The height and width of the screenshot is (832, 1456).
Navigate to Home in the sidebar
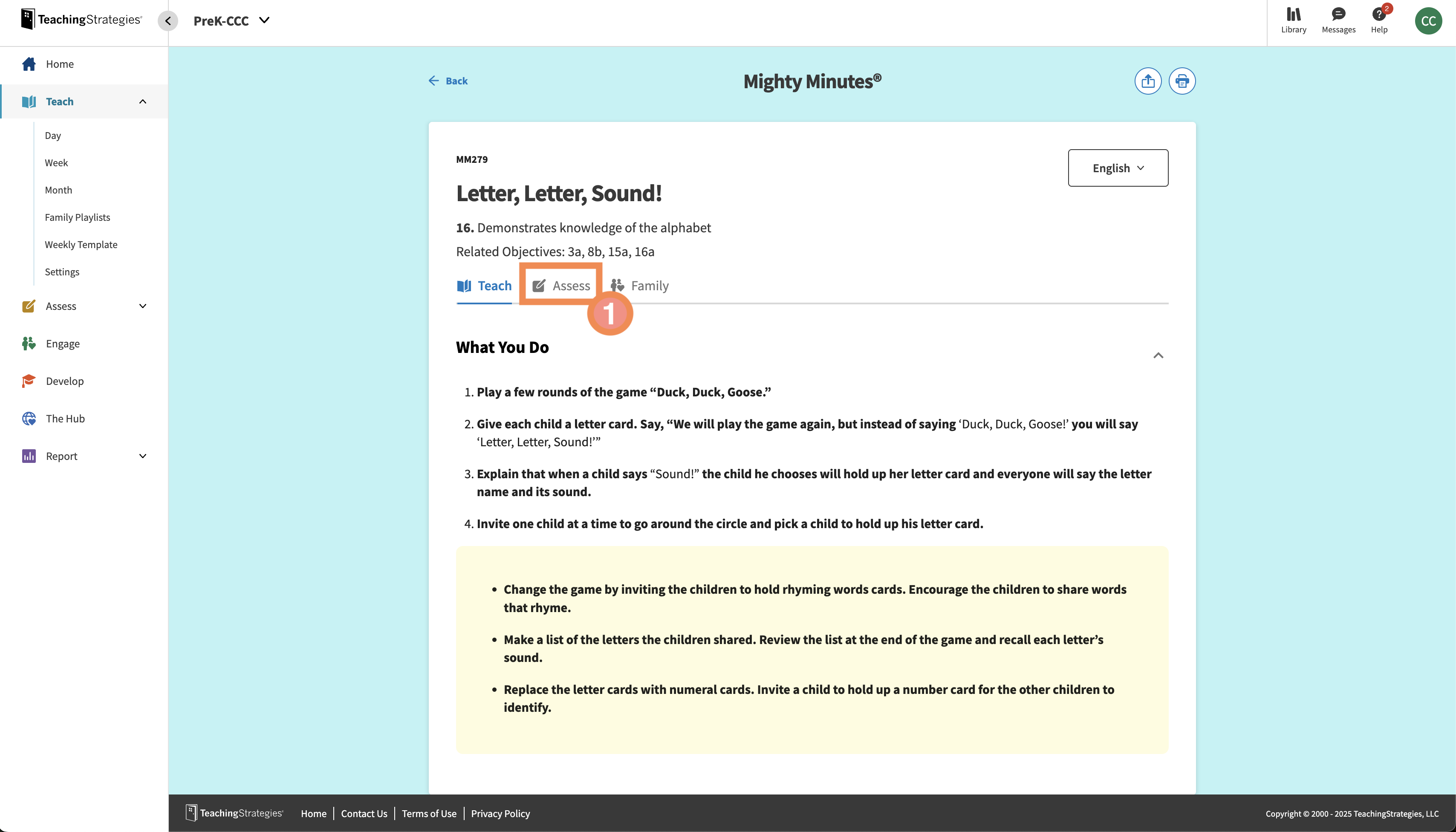pyautogui.click(x=59, y=64)
